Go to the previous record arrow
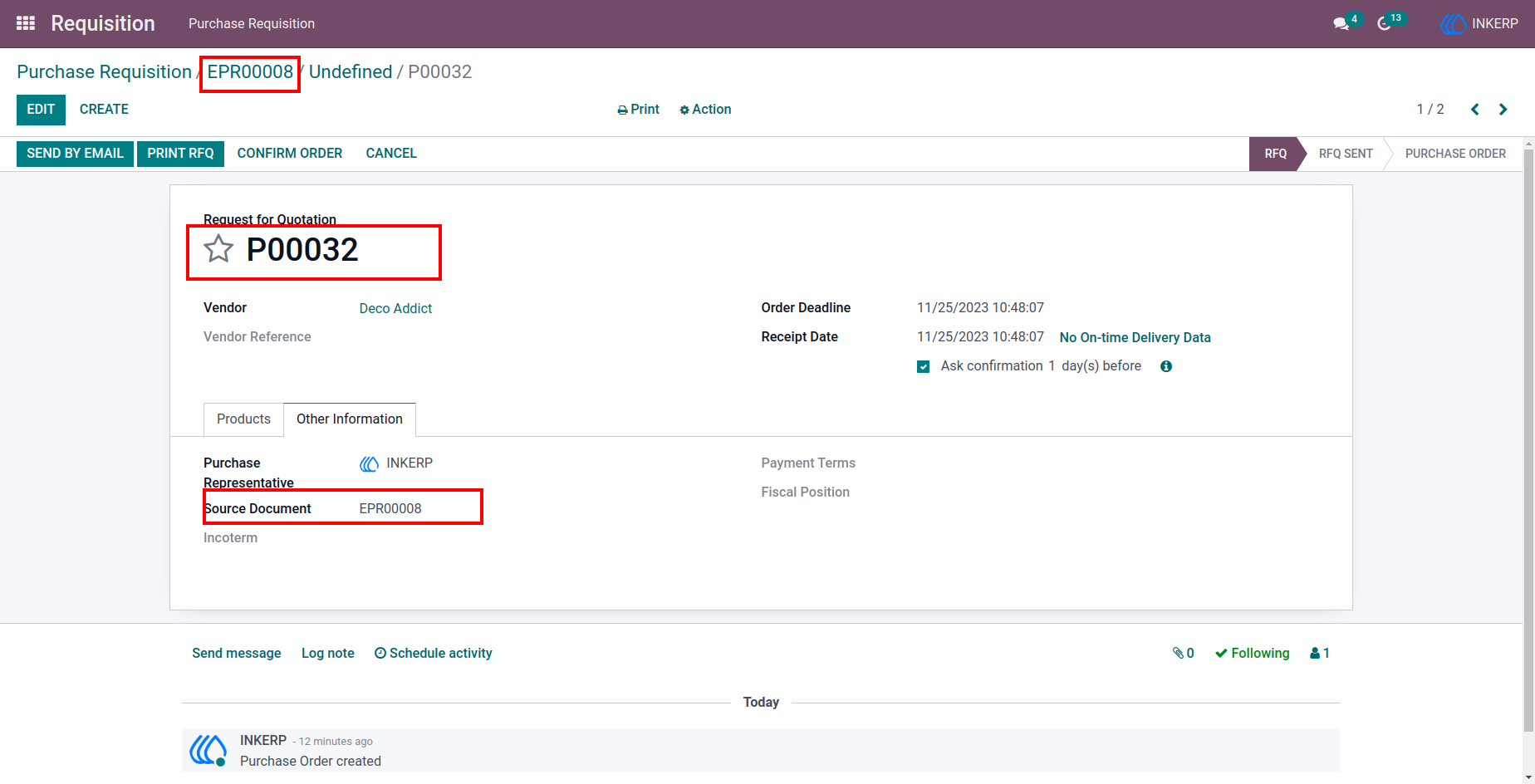 click(x=1475, y=110)
